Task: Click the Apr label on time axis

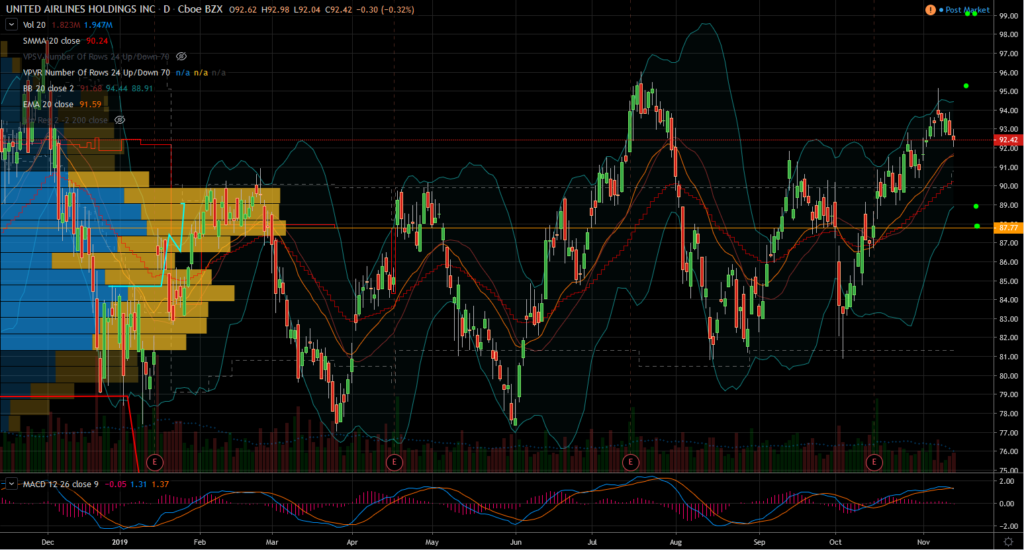Action: 352,542
